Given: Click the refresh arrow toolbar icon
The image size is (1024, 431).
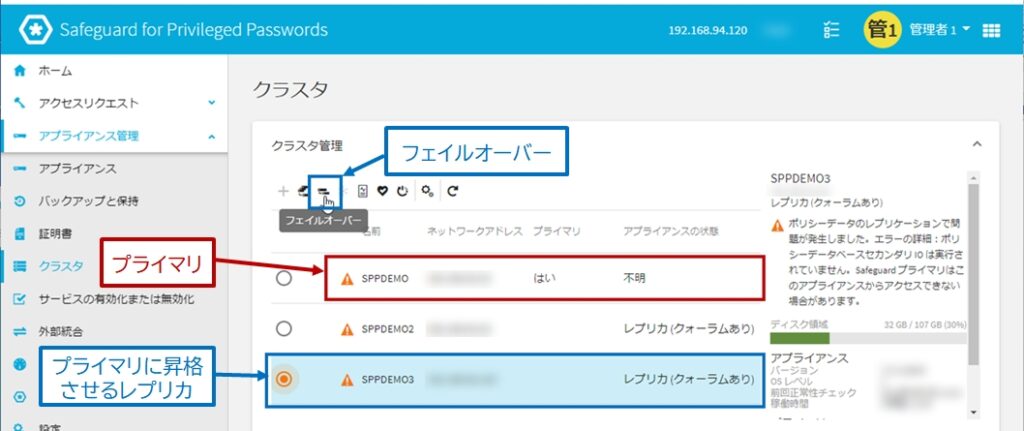Looking at the screenshot, I should pyautogui.click(x=453, y=191).
